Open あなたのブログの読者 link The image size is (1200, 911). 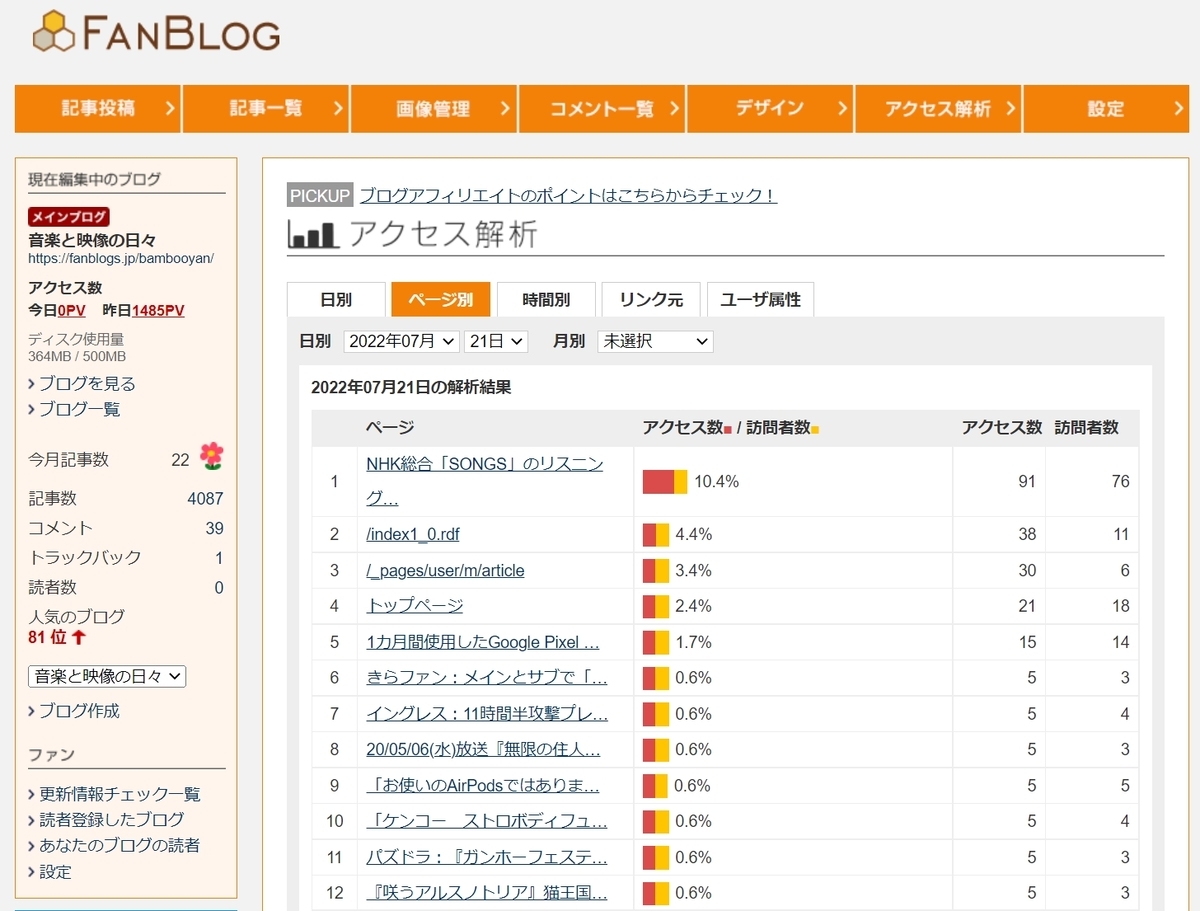tap(120, 846)
